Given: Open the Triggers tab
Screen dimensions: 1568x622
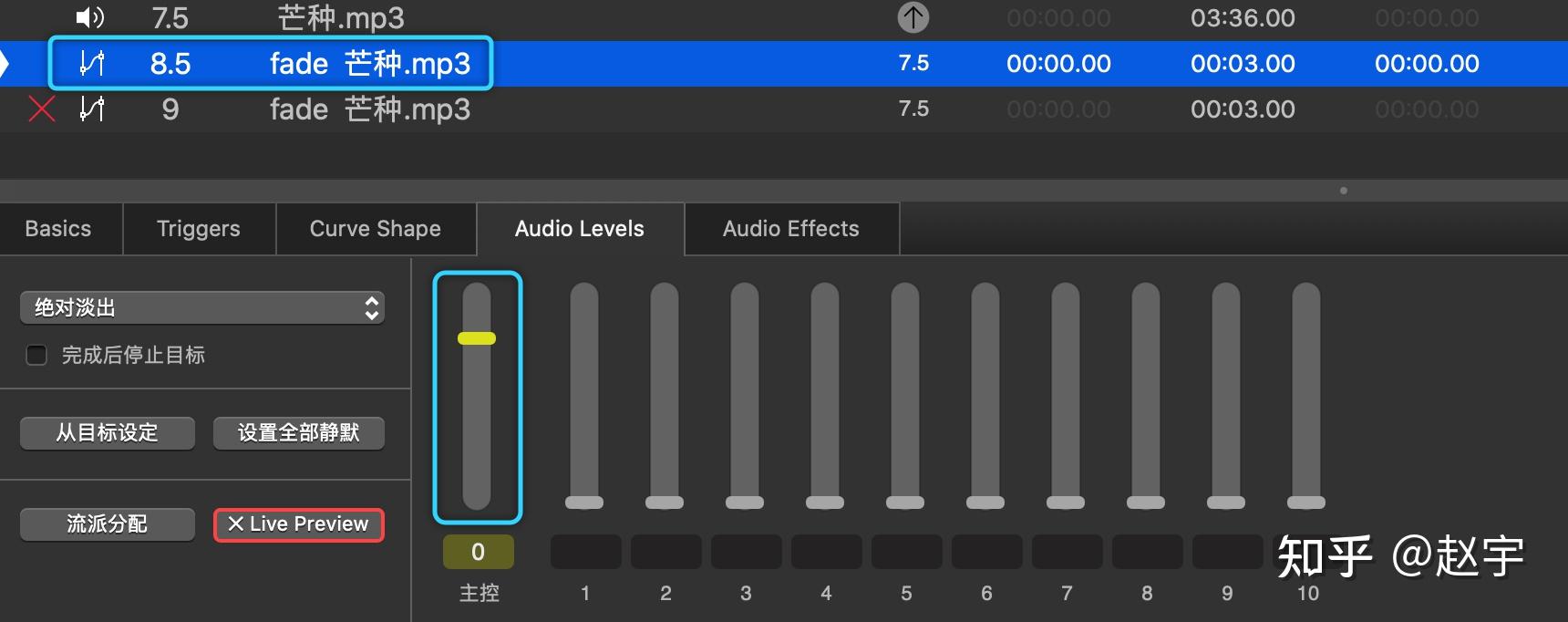Looking at the screenshot, I should tap(199, 229).
